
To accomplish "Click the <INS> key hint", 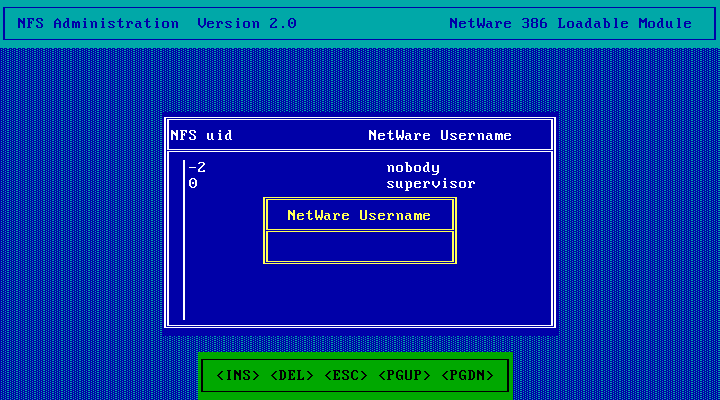I will coord(238,375).
